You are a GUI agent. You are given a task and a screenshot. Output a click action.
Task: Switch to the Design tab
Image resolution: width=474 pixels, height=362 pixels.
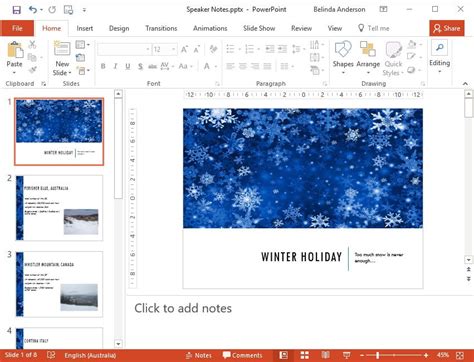tap(119, 28)
